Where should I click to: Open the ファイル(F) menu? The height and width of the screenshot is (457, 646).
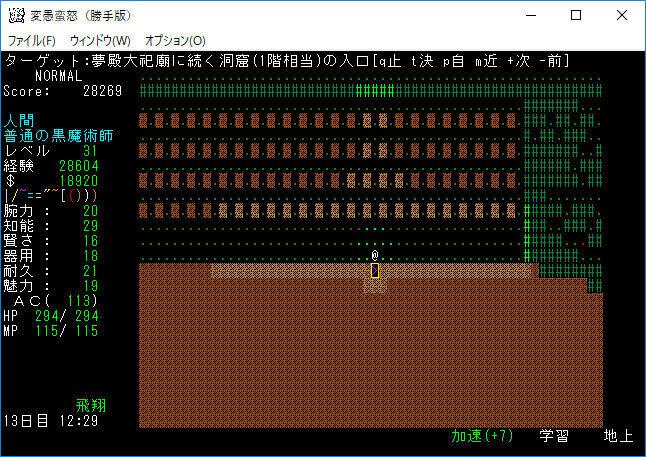point(32,41)
